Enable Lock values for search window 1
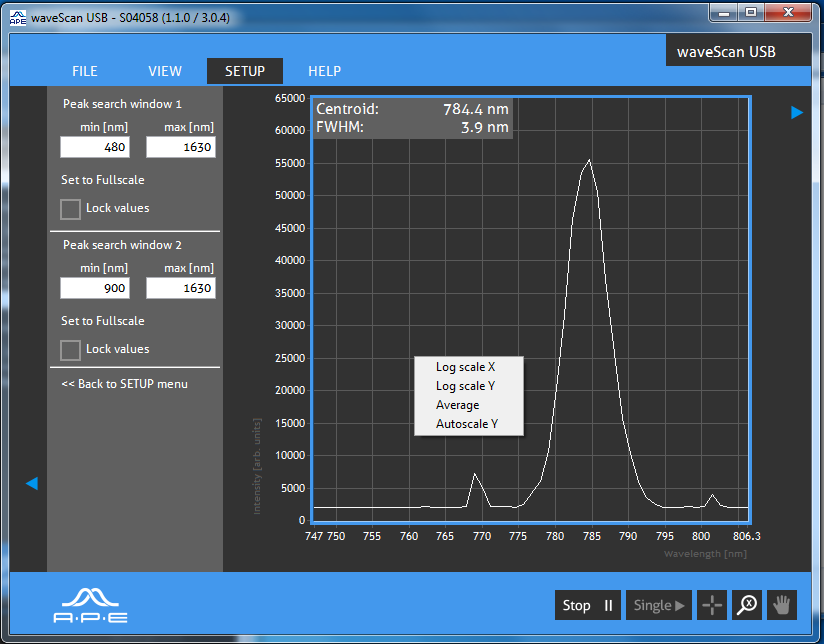Viewport: 824px width, 644px height. [x=70, y=209]
